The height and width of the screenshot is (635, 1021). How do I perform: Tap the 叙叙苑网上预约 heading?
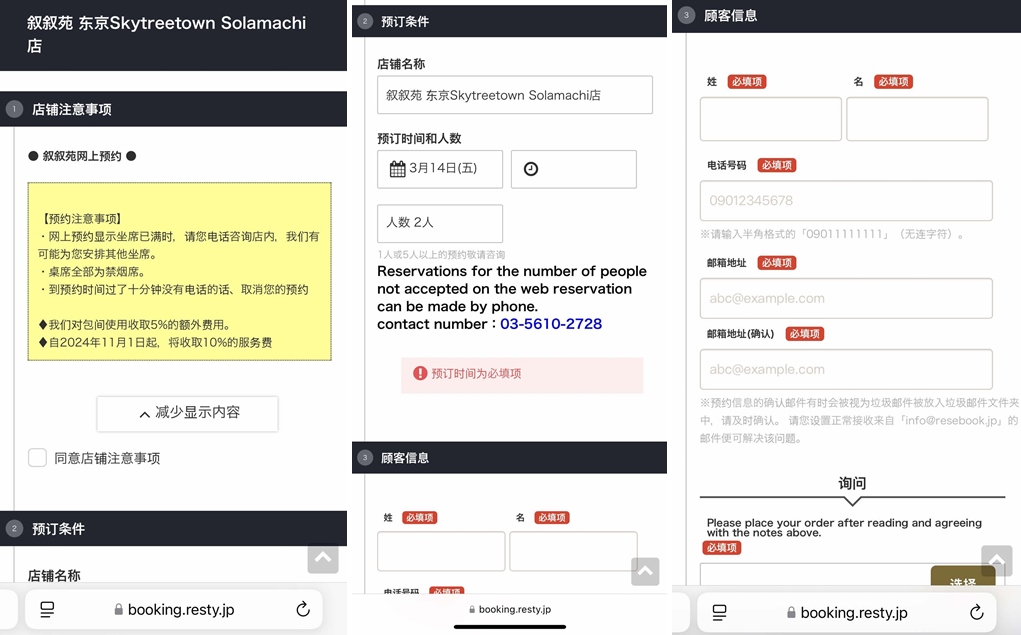coord(82,156)
